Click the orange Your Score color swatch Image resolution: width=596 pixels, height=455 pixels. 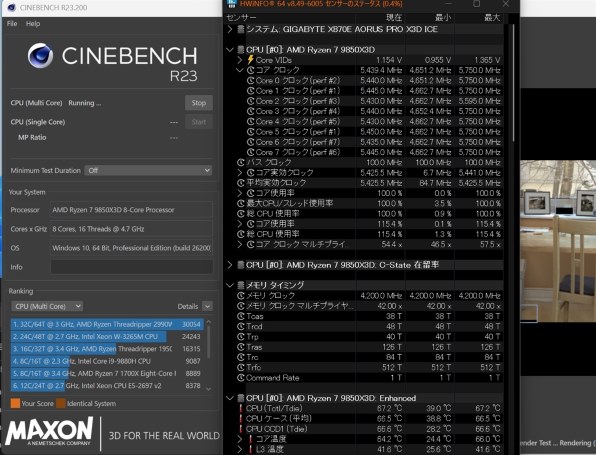click(15, 403)
